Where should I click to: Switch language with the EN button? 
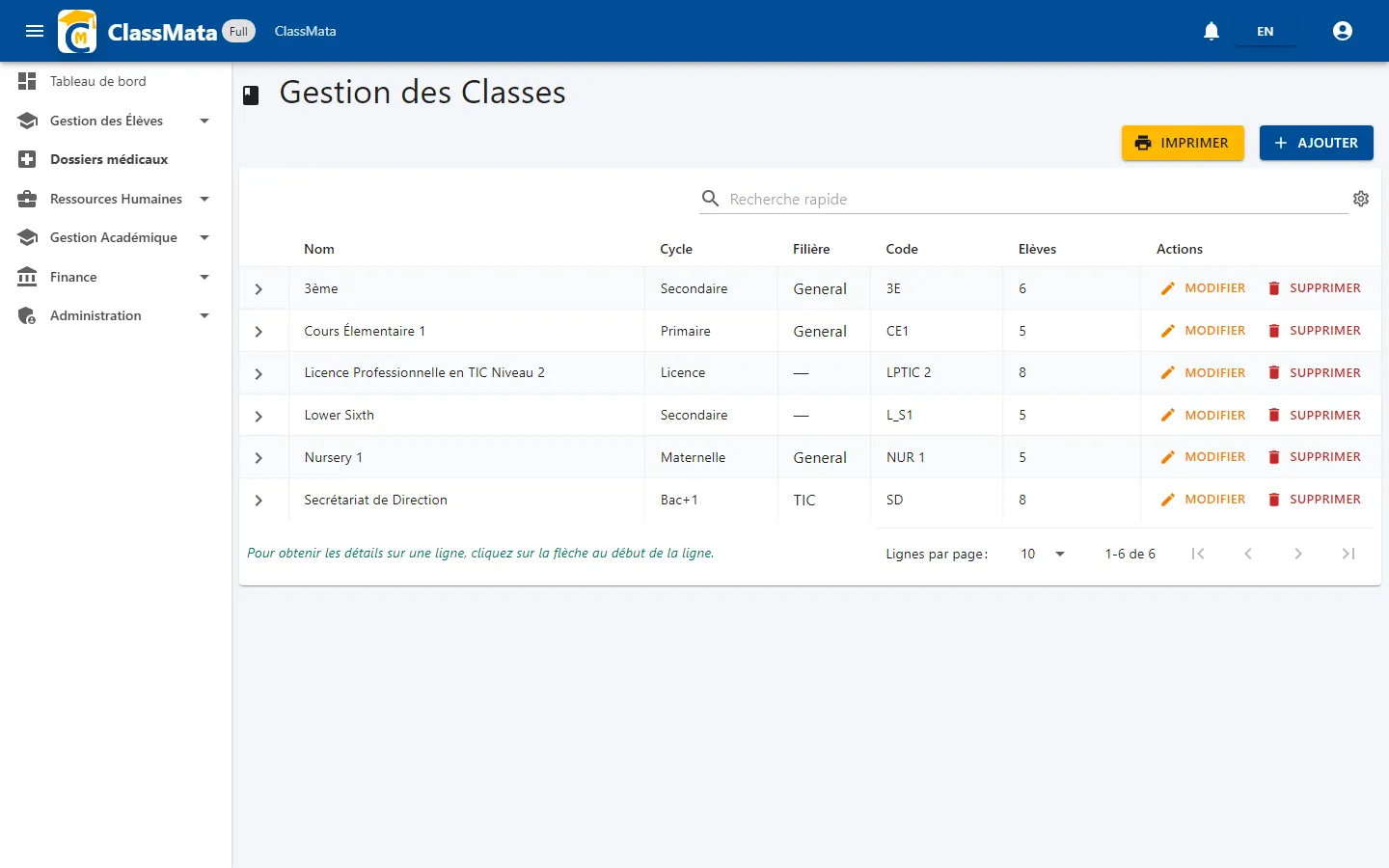point(1266,31)
